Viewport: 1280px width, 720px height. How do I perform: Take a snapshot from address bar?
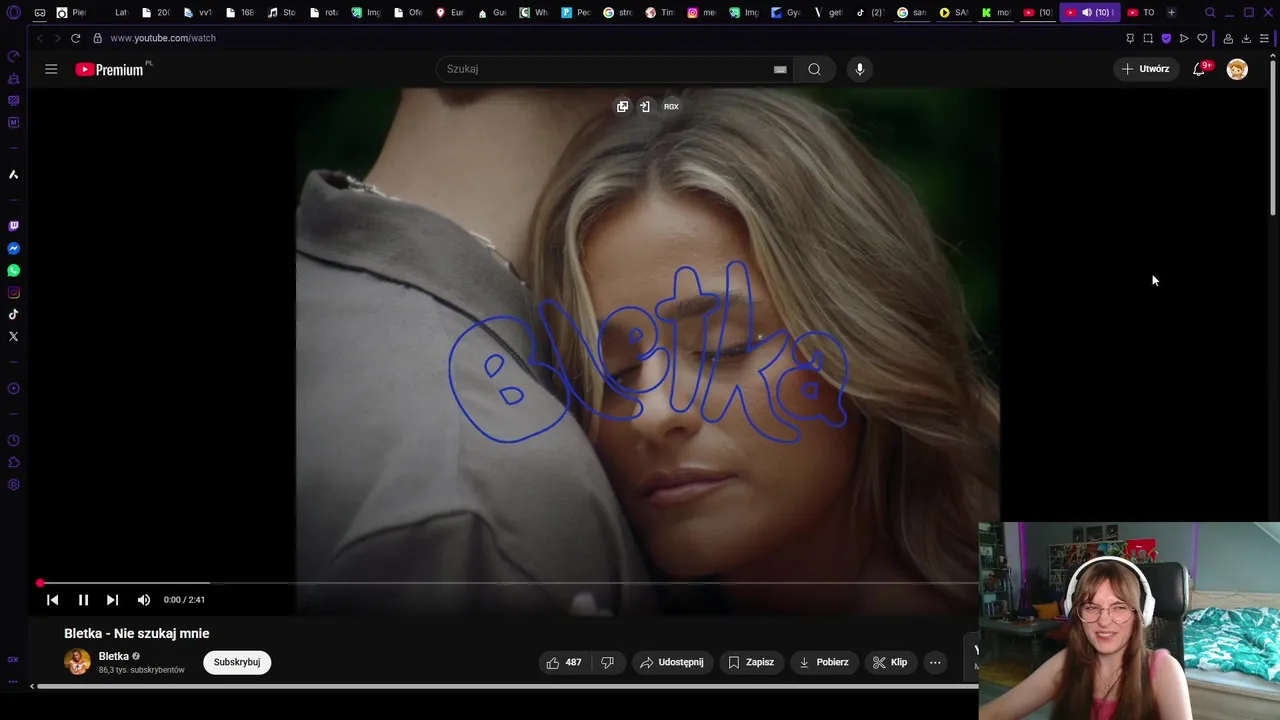(1148, 38)
